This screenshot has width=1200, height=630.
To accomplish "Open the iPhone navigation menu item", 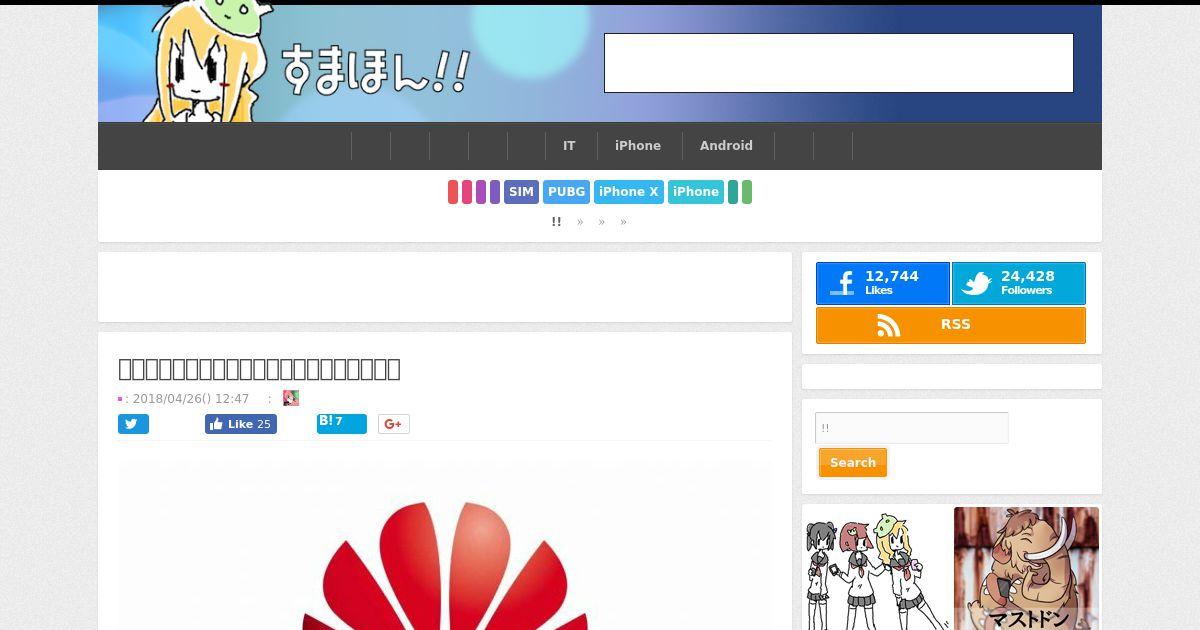I will (638, 146).
